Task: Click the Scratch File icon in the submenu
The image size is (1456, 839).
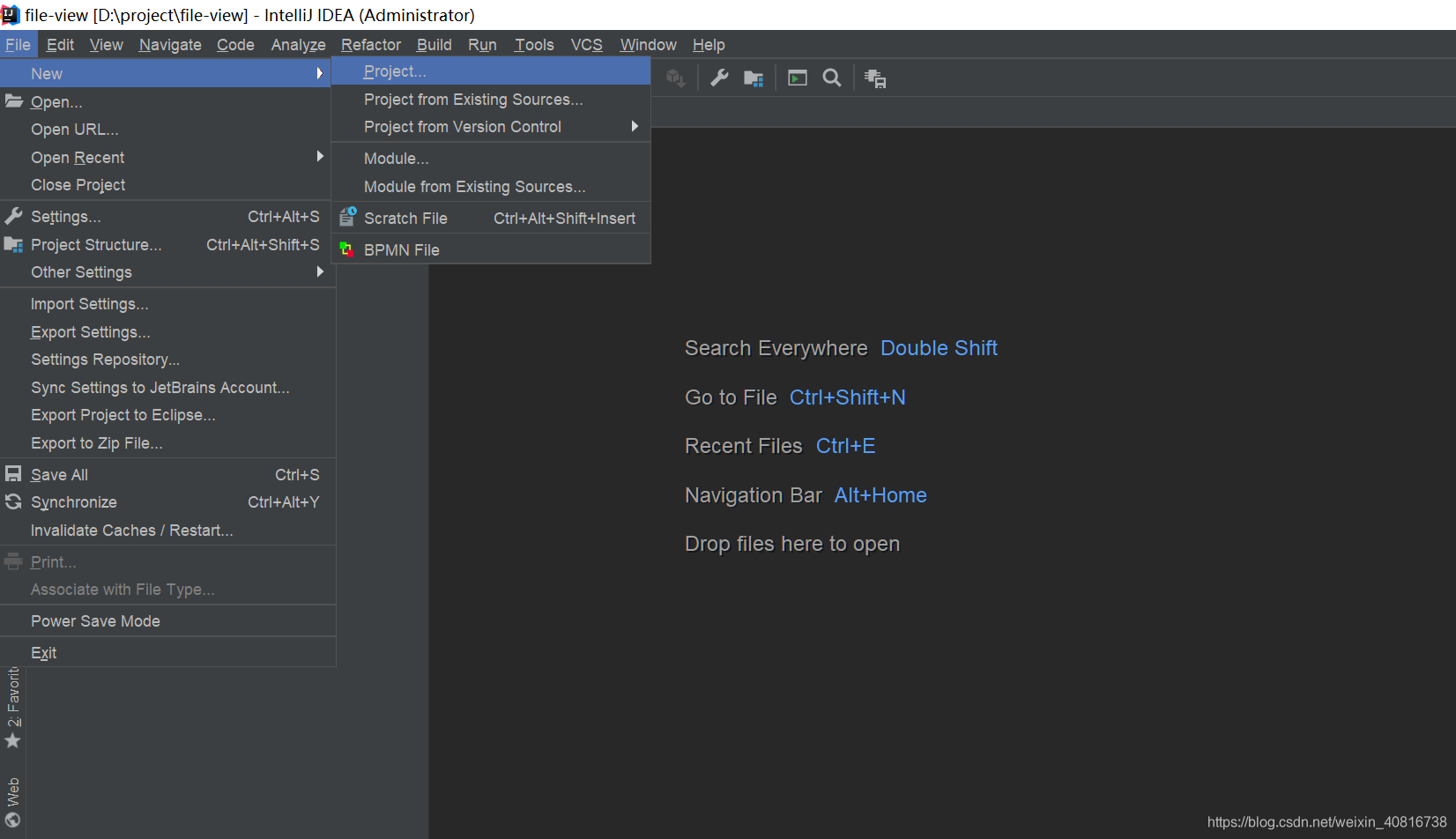Action: [346, 217]
